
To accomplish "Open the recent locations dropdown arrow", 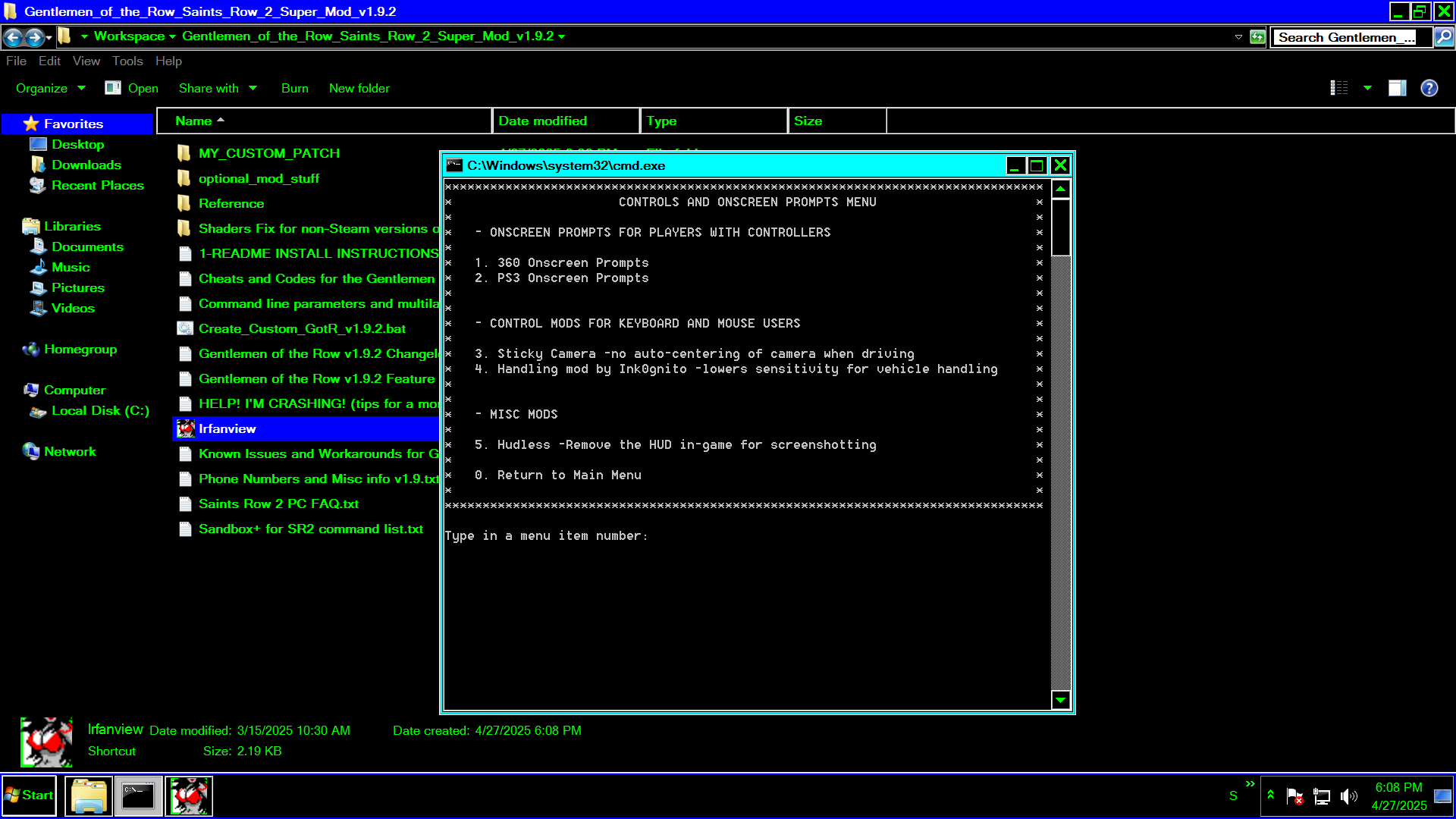I will pyautogui.click(x=49, y=37).
